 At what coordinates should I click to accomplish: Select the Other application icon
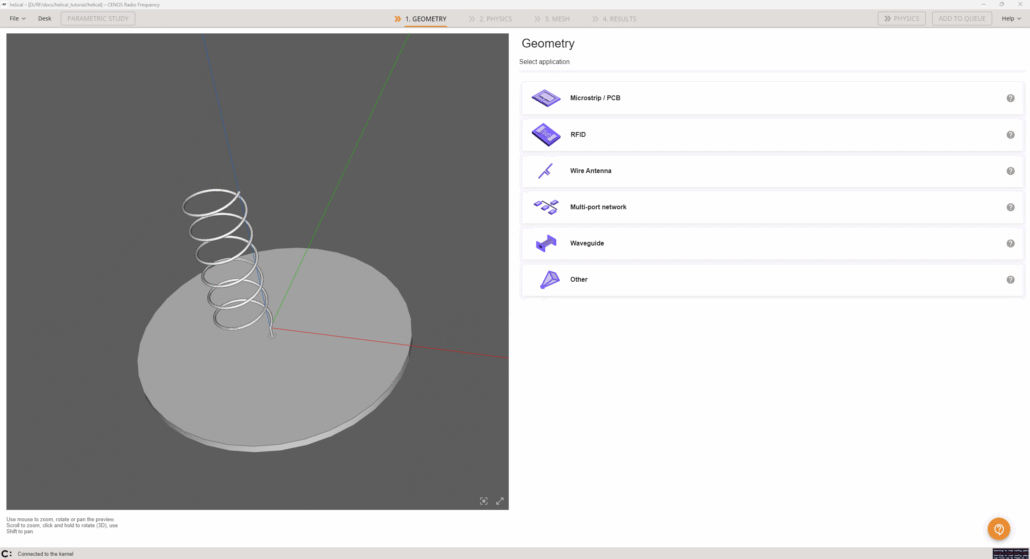[549, 280]
